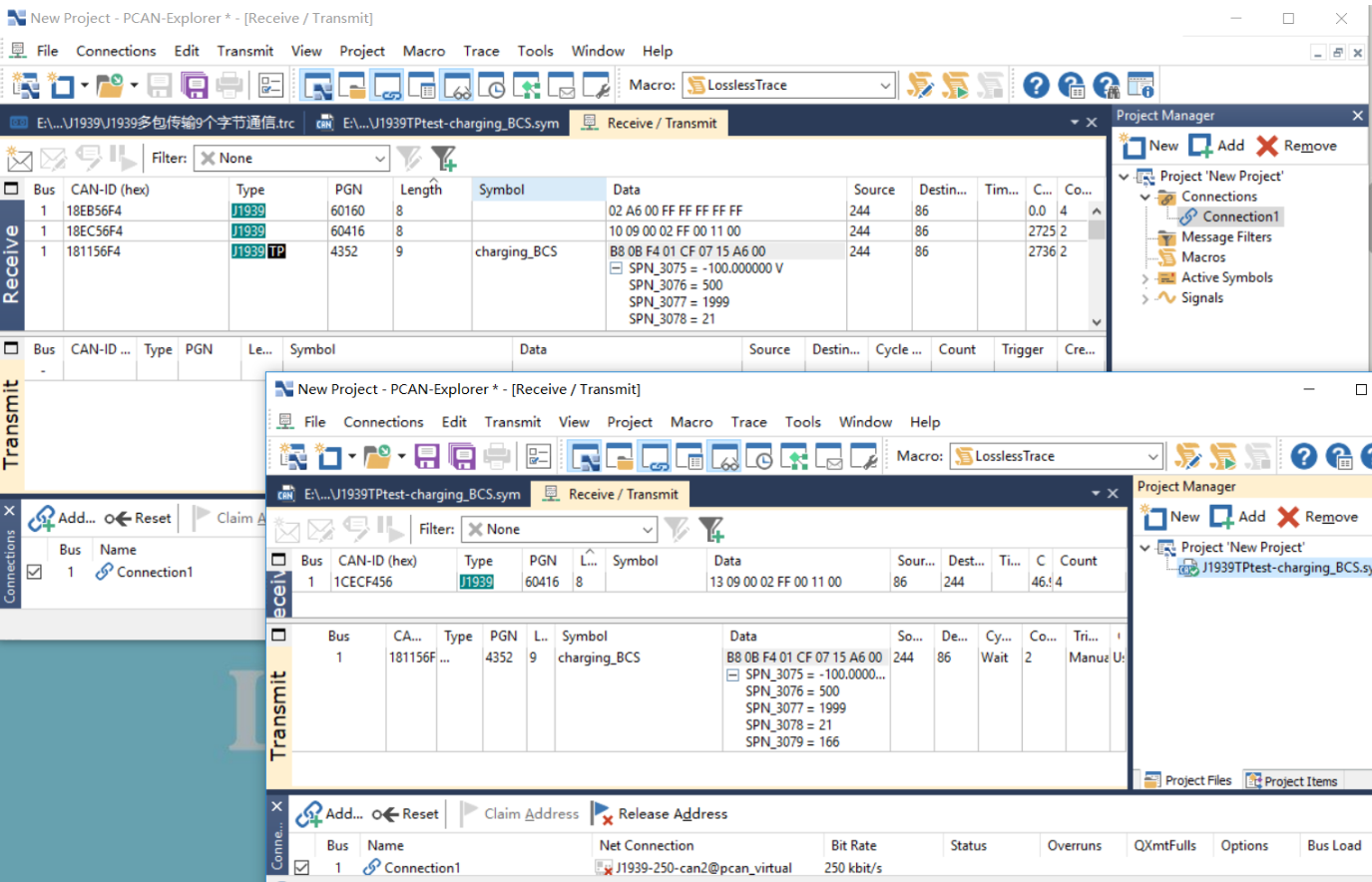Open Tracer window clock icon in back window
1372x882 pixels.
[x=492, y=85]
